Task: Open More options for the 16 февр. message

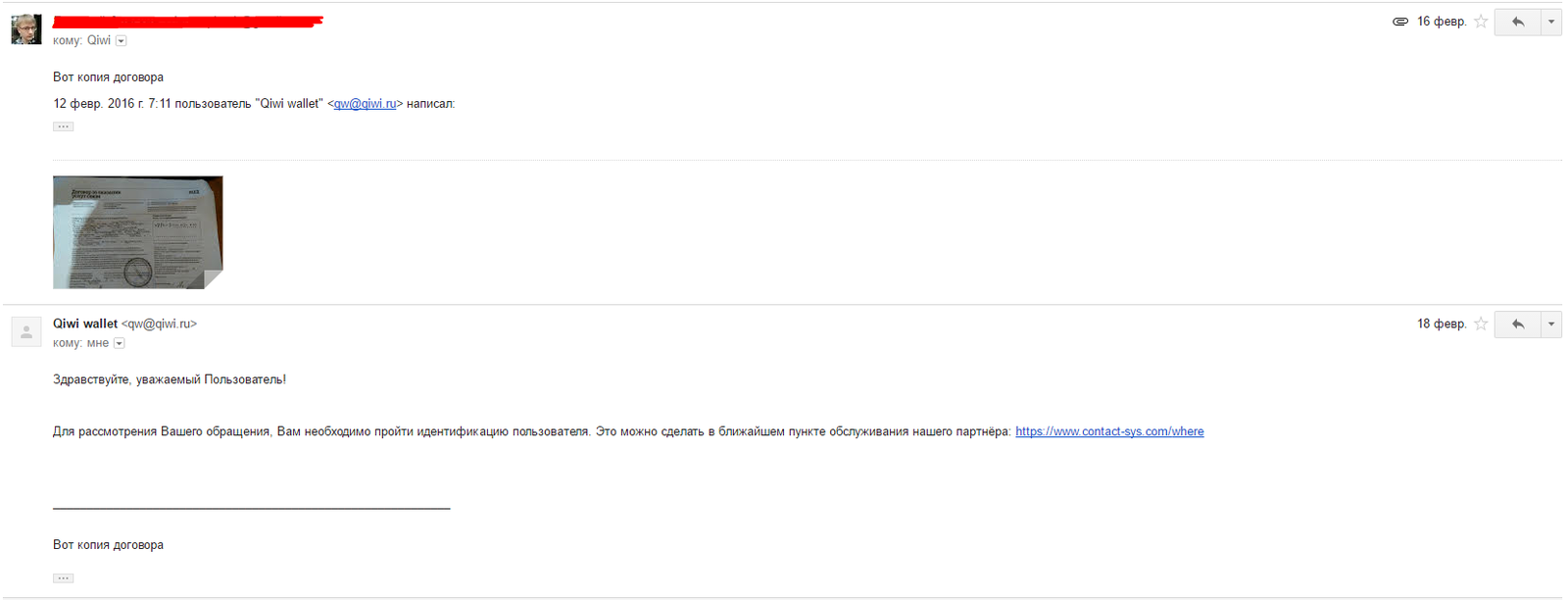Action: click(1551, 22)
